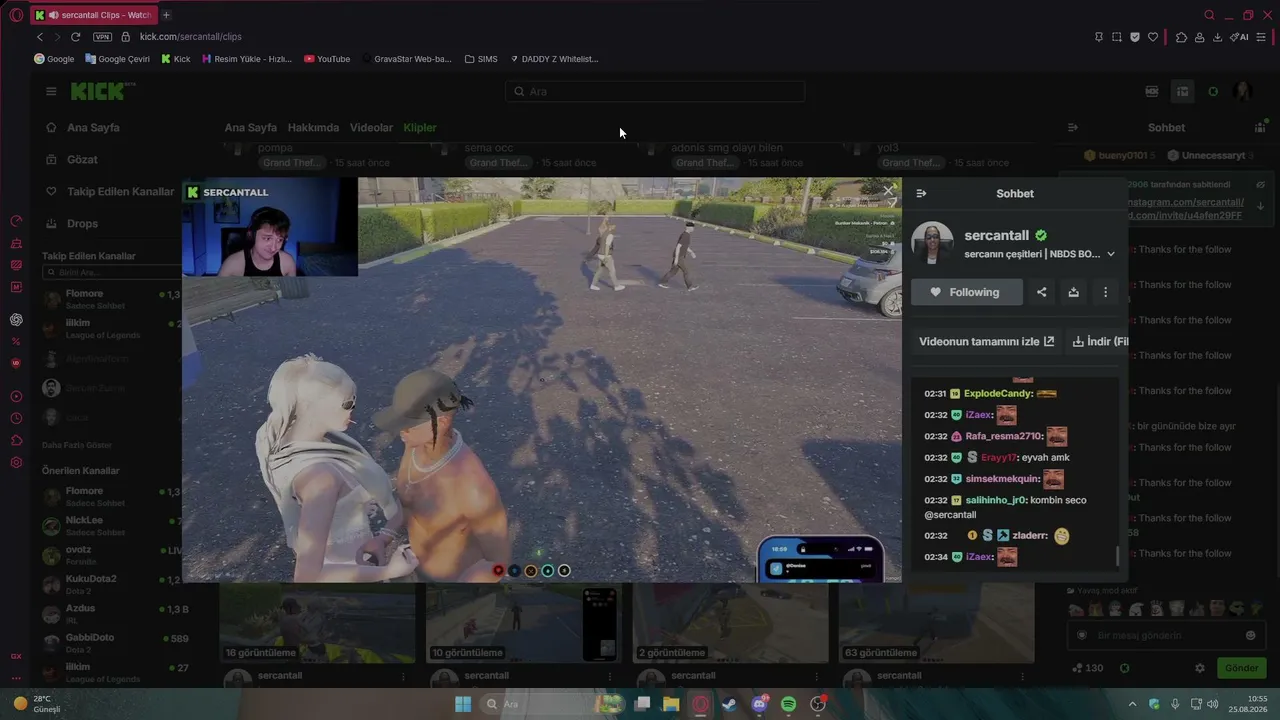Open the SIMS bookmarks folder
1280x720 pixels.
[x=481, y=59]
